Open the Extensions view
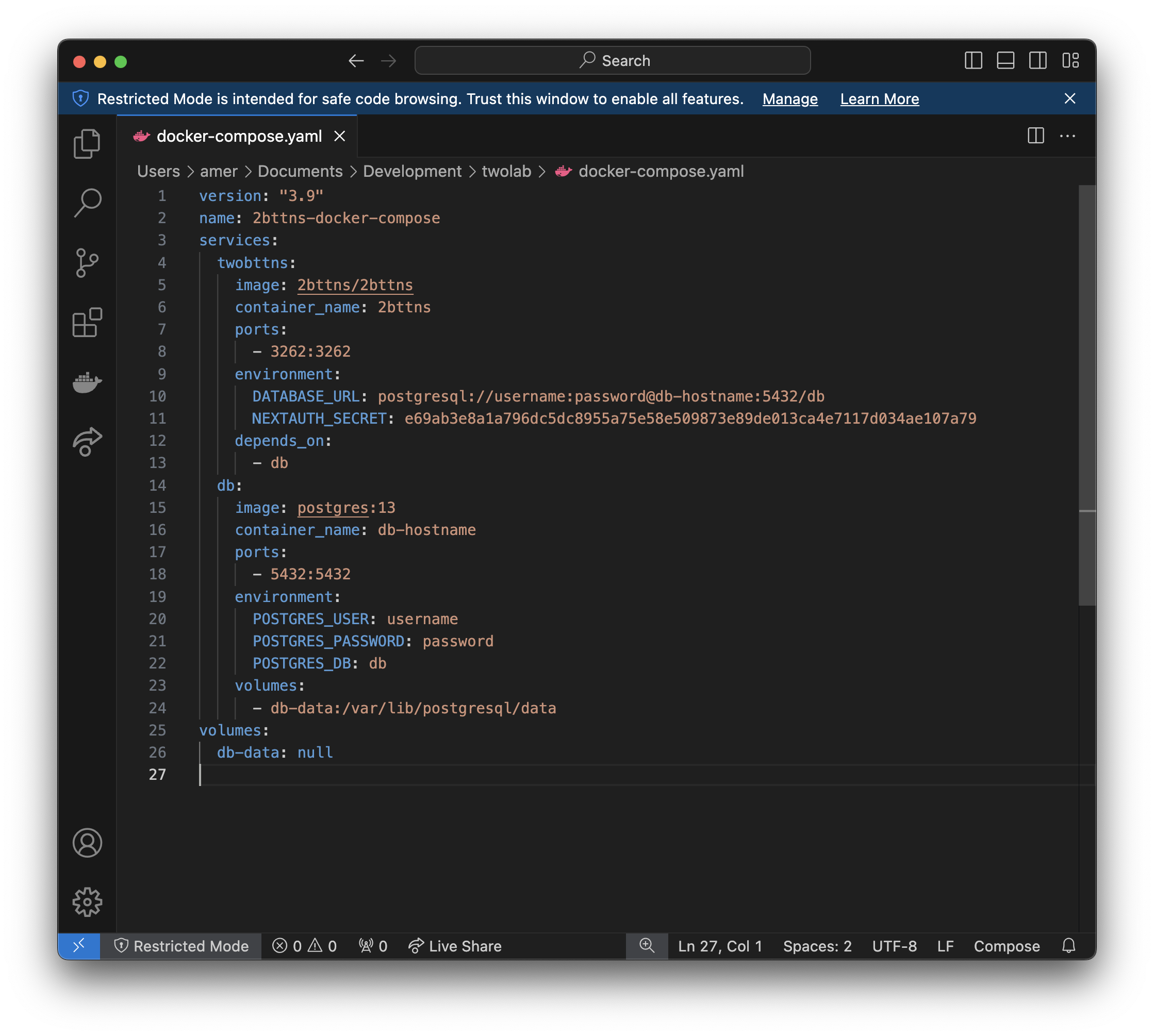 [x=87, y=323]
